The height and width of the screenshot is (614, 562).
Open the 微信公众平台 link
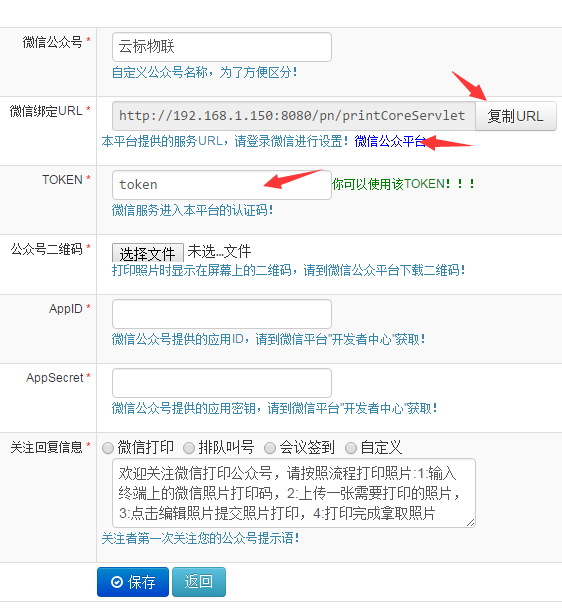point(390,141)
